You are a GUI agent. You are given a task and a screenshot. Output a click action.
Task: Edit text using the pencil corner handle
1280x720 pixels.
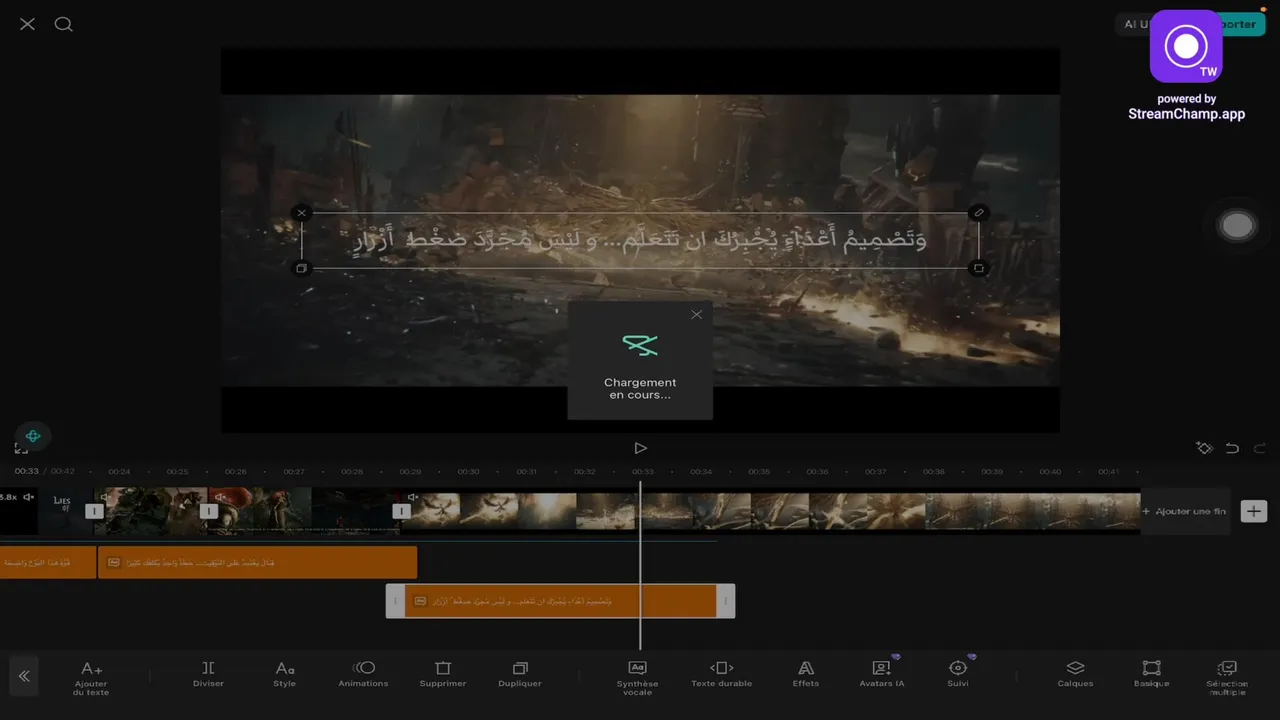click(x=979, y=213)
